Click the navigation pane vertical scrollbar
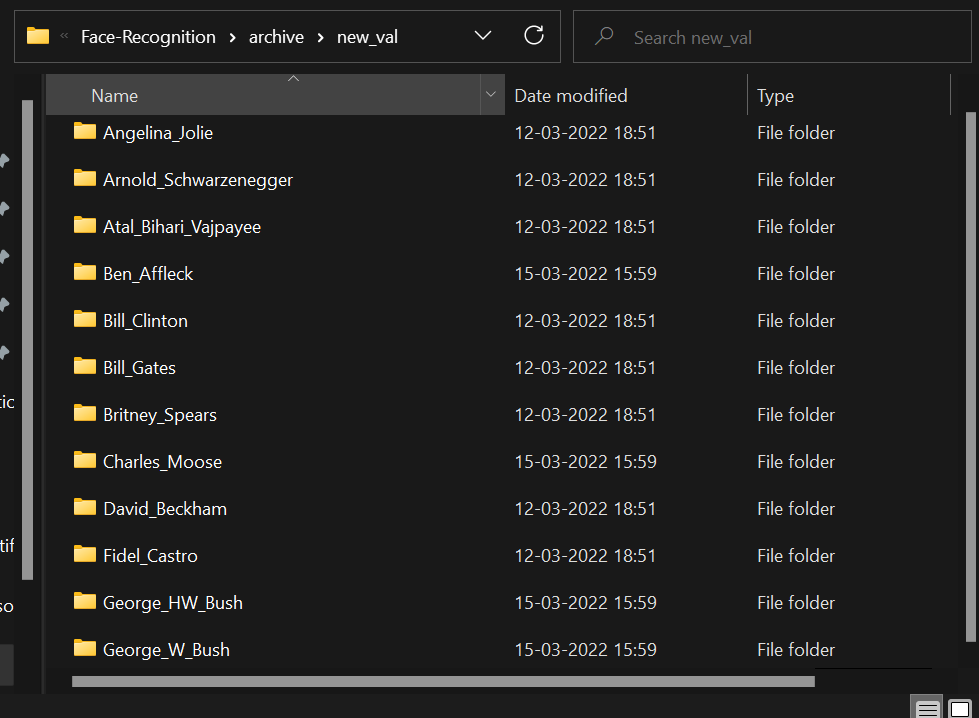The image size is (979, 718). [27, 340]
